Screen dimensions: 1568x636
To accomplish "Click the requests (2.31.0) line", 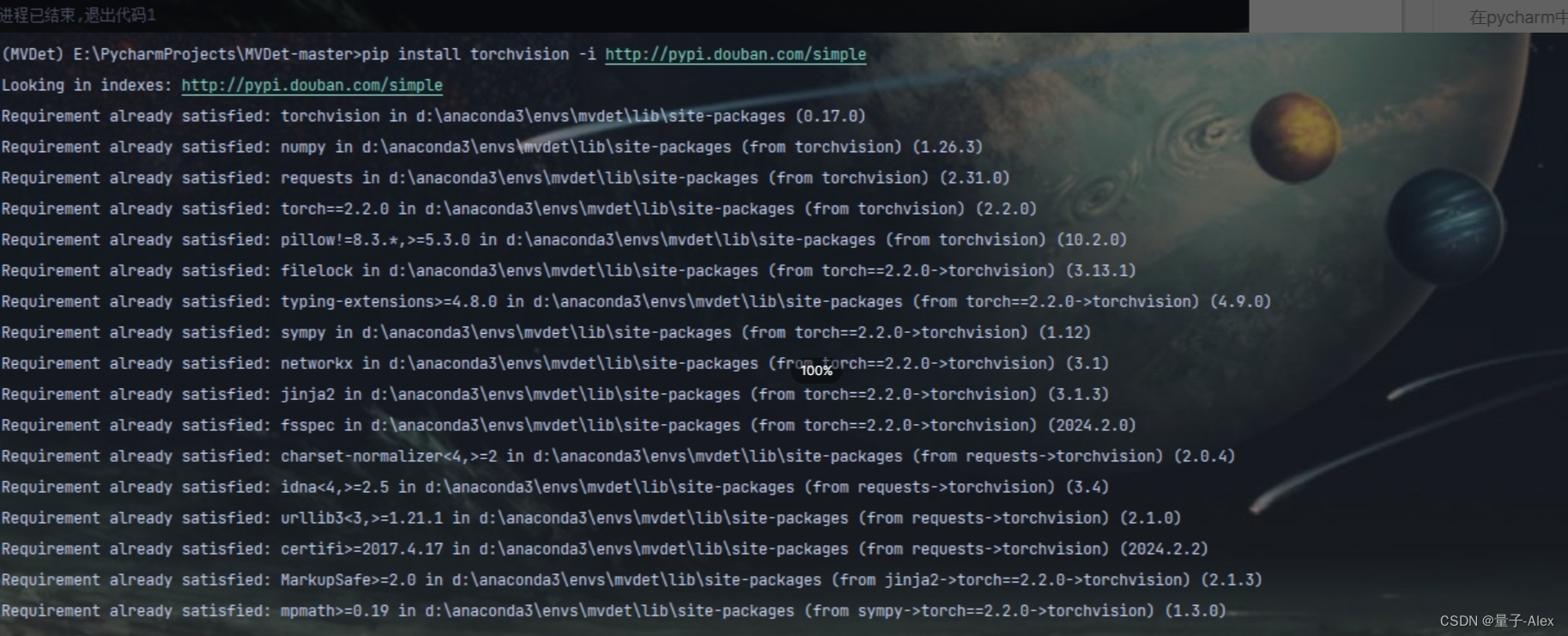I will (x=506, y=178).
